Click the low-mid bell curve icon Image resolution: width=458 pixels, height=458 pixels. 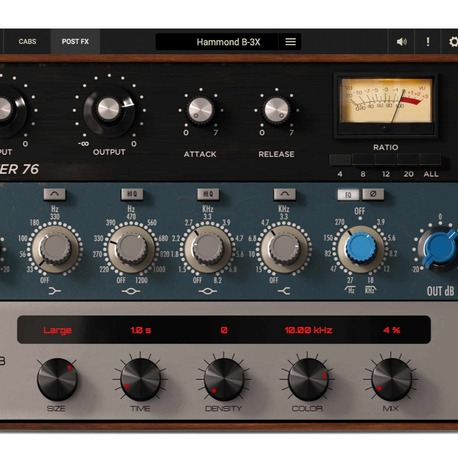(x=131, y=291)
